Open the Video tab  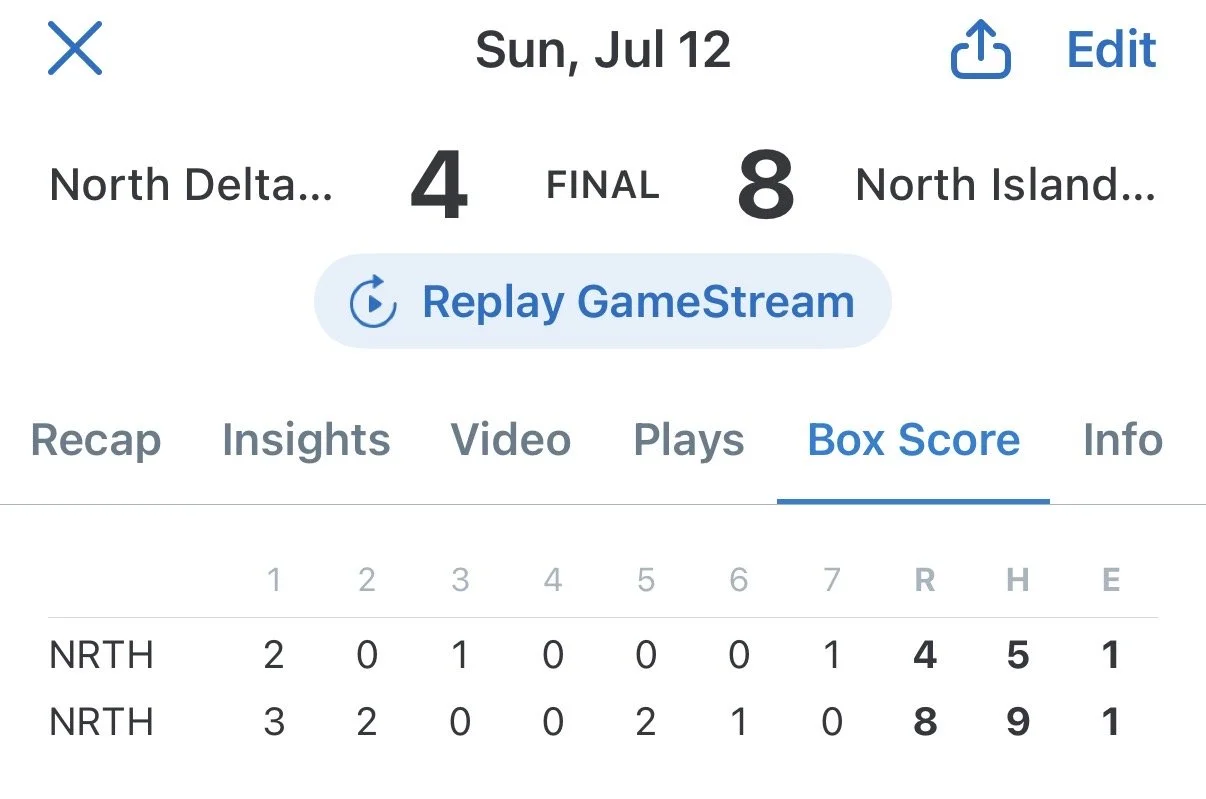coord(511,440)
